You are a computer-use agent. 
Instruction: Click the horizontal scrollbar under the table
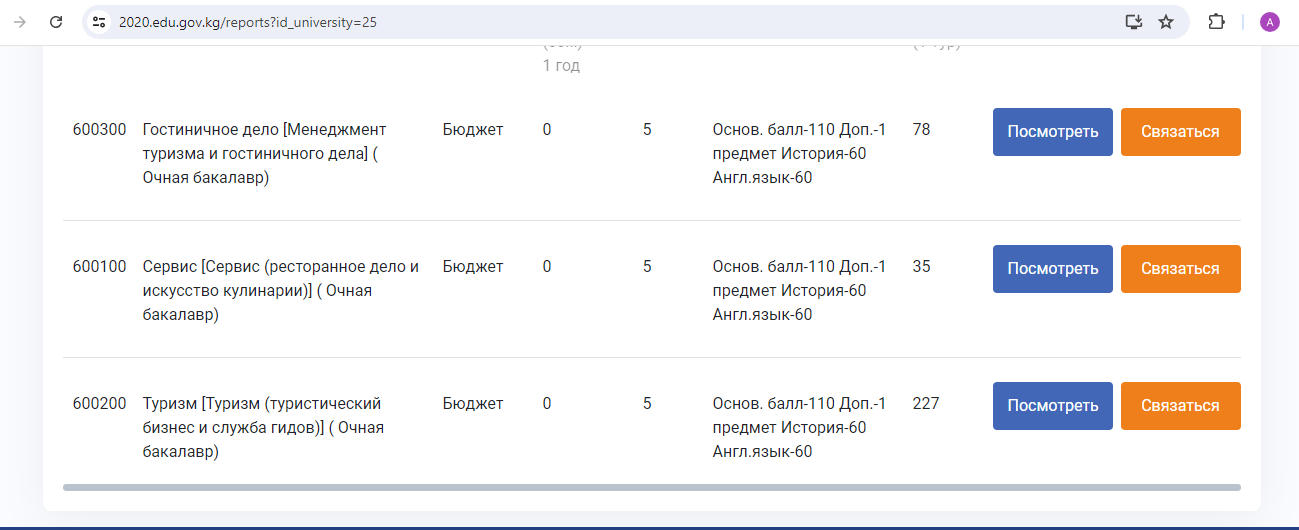(x=652, y=488)
